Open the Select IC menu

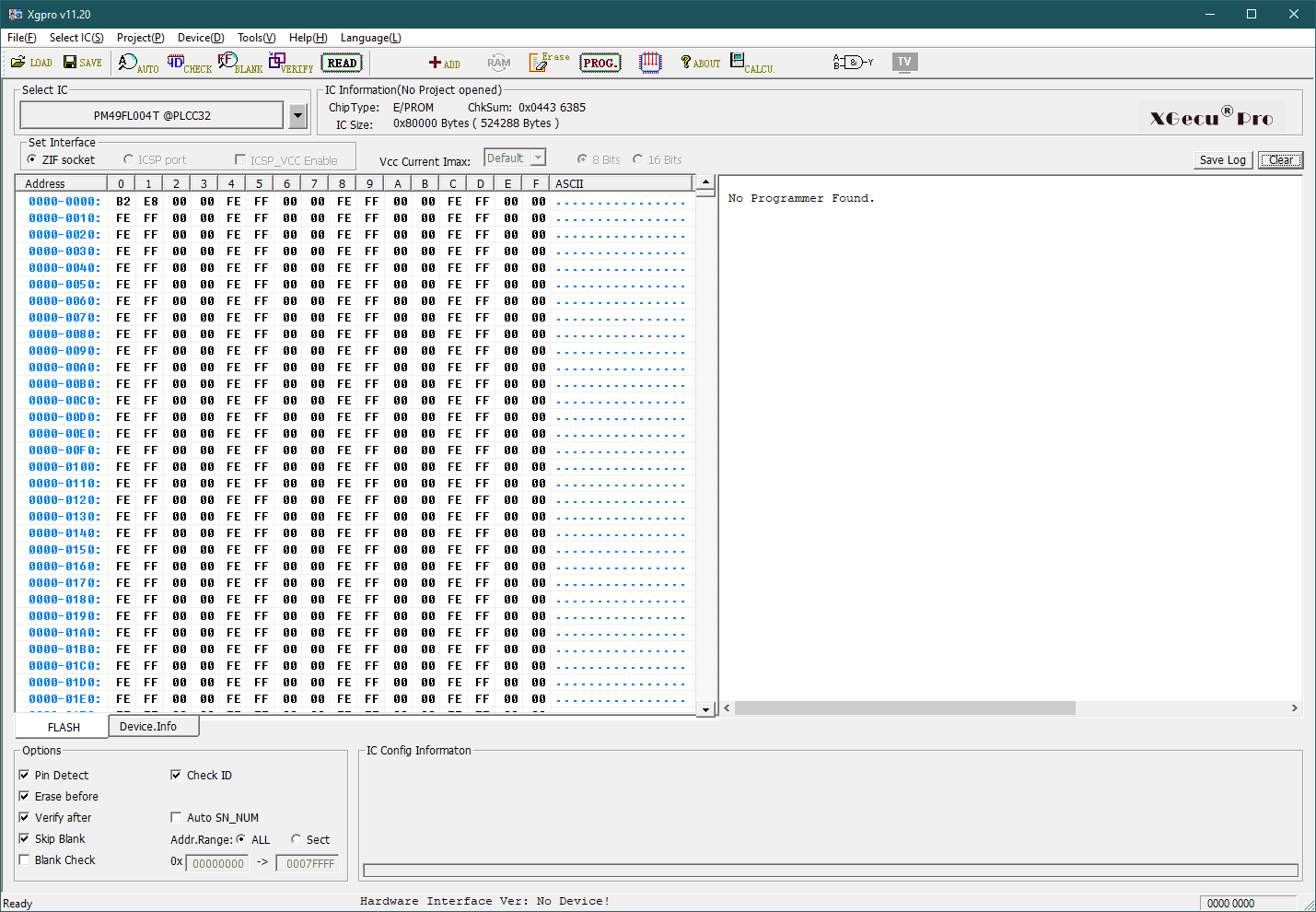pos(76,38)
